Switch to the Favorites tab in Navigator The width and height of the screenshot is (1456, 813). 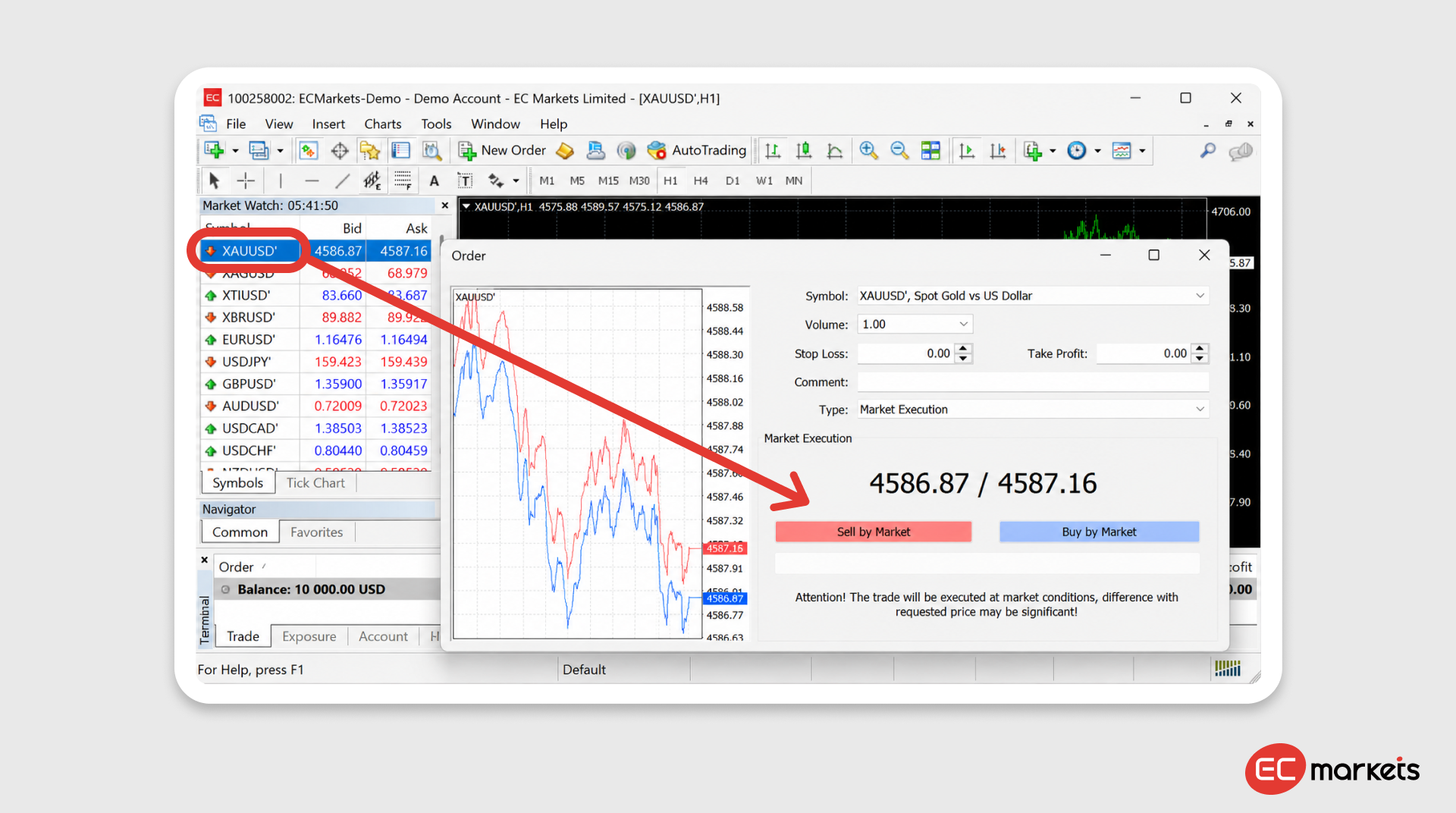(316, 532)
